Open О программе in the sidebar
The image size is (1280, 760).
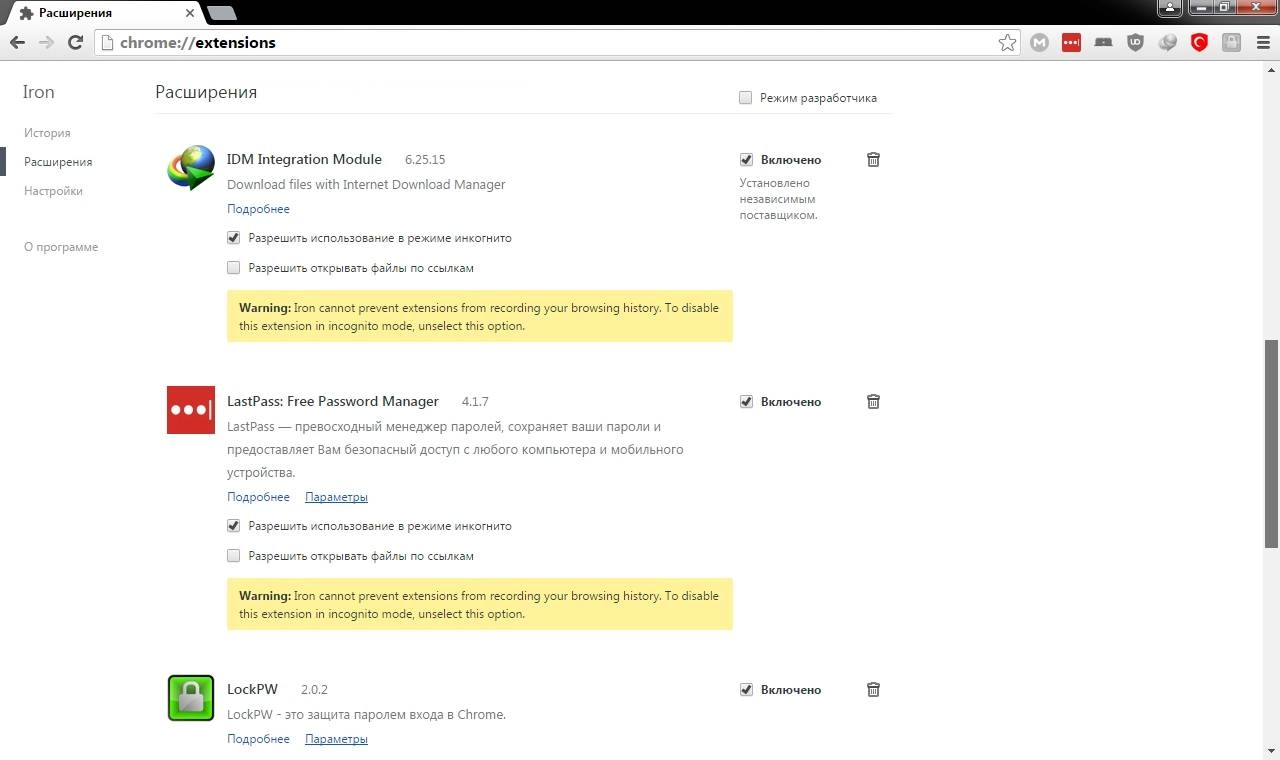click(61, 247)
